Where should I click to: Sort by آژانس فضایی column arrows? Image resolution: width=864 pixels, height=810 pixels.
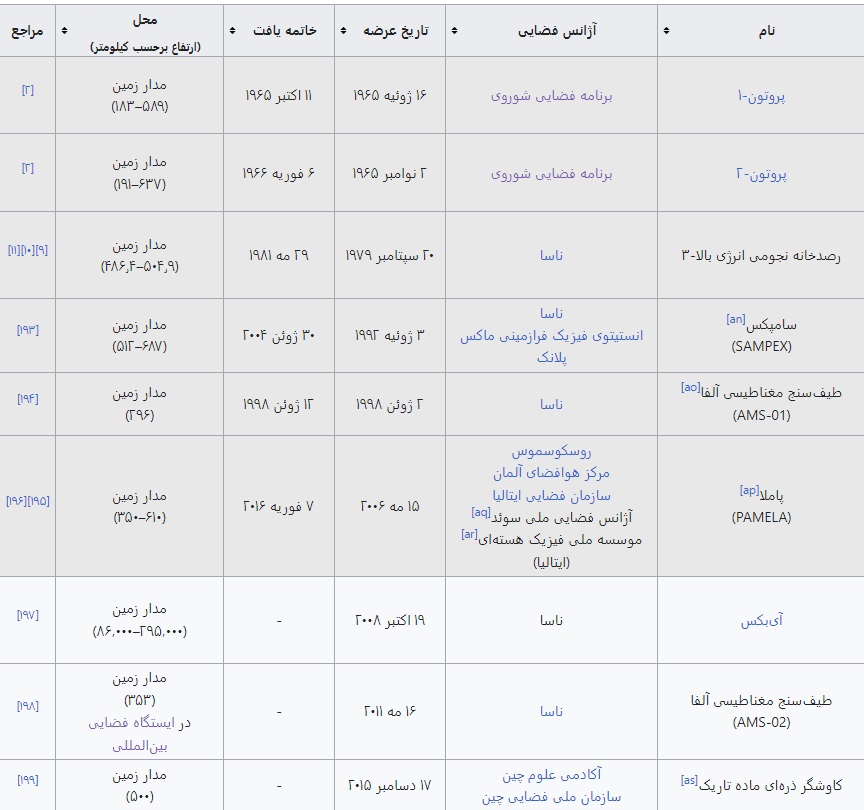click(x=454, y=31)
